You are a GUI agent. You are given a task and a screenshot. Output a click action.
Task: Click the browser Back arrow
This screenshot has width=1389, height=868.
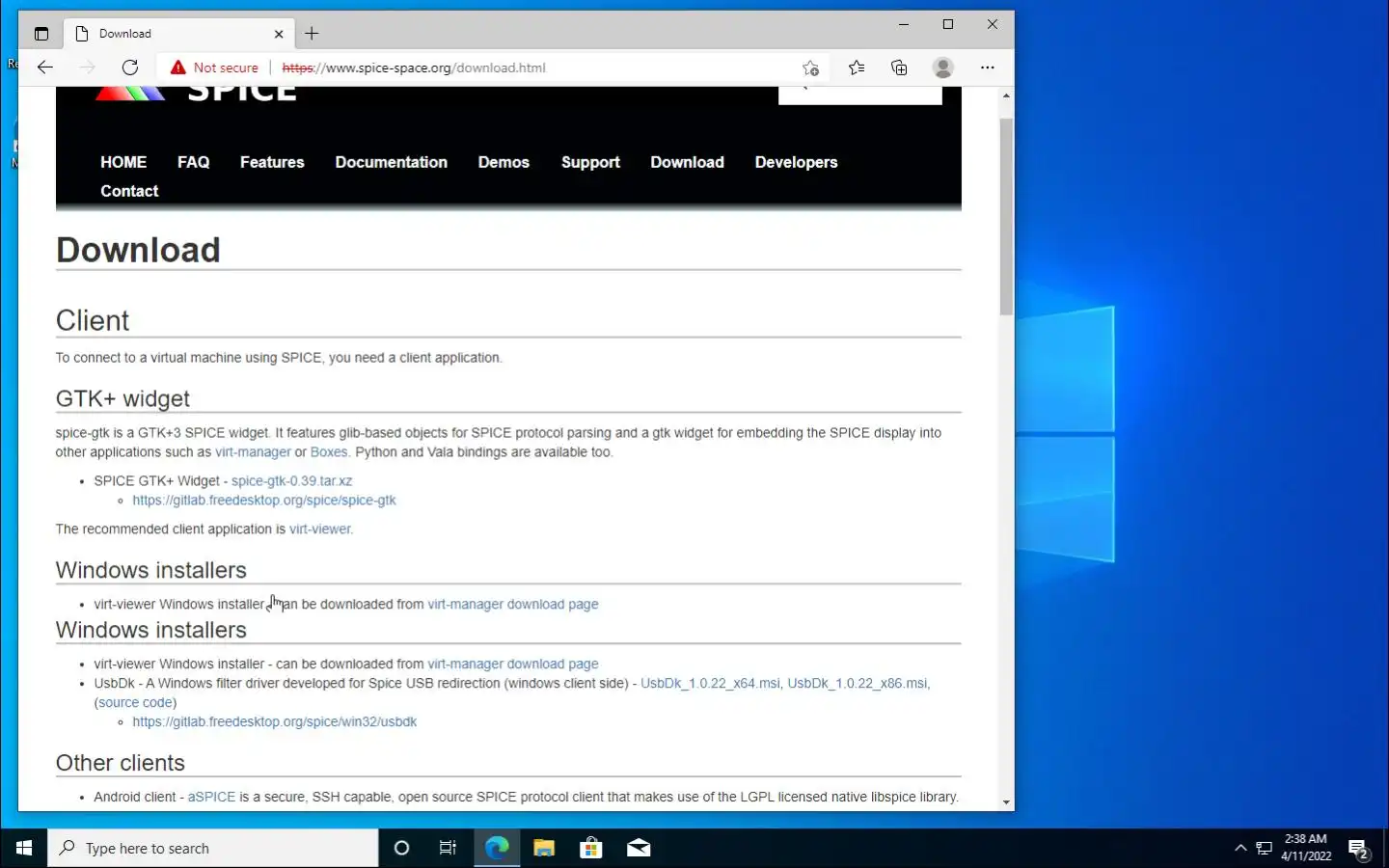[44, 68]
